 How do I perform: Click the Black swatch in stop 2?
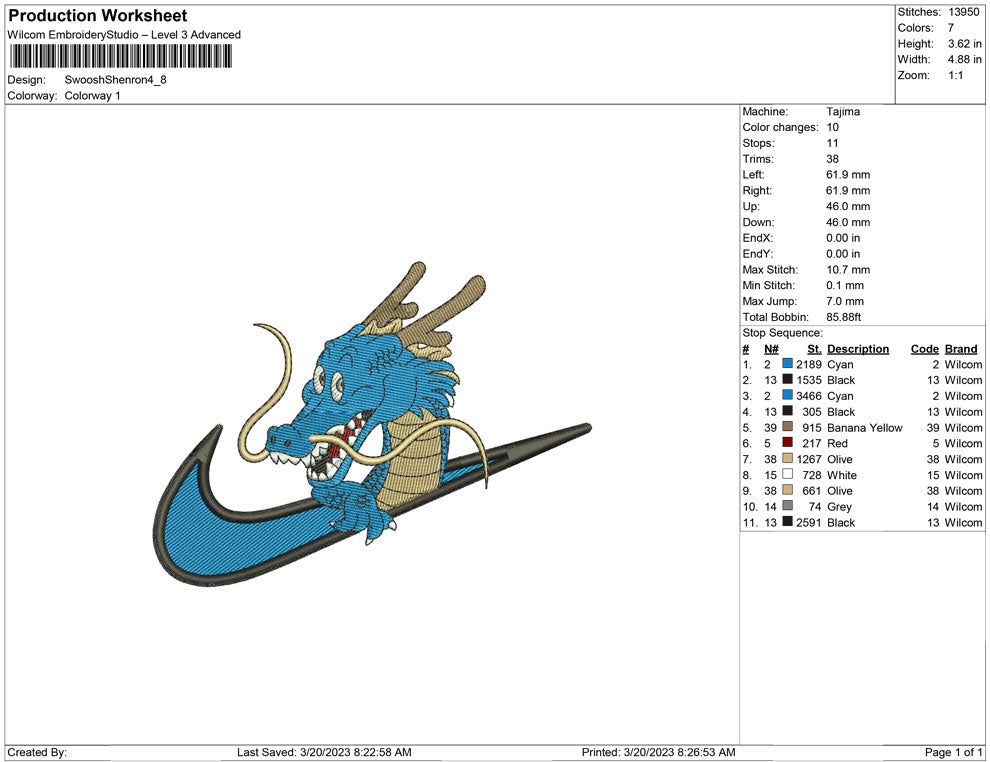(x=787, y=379)
